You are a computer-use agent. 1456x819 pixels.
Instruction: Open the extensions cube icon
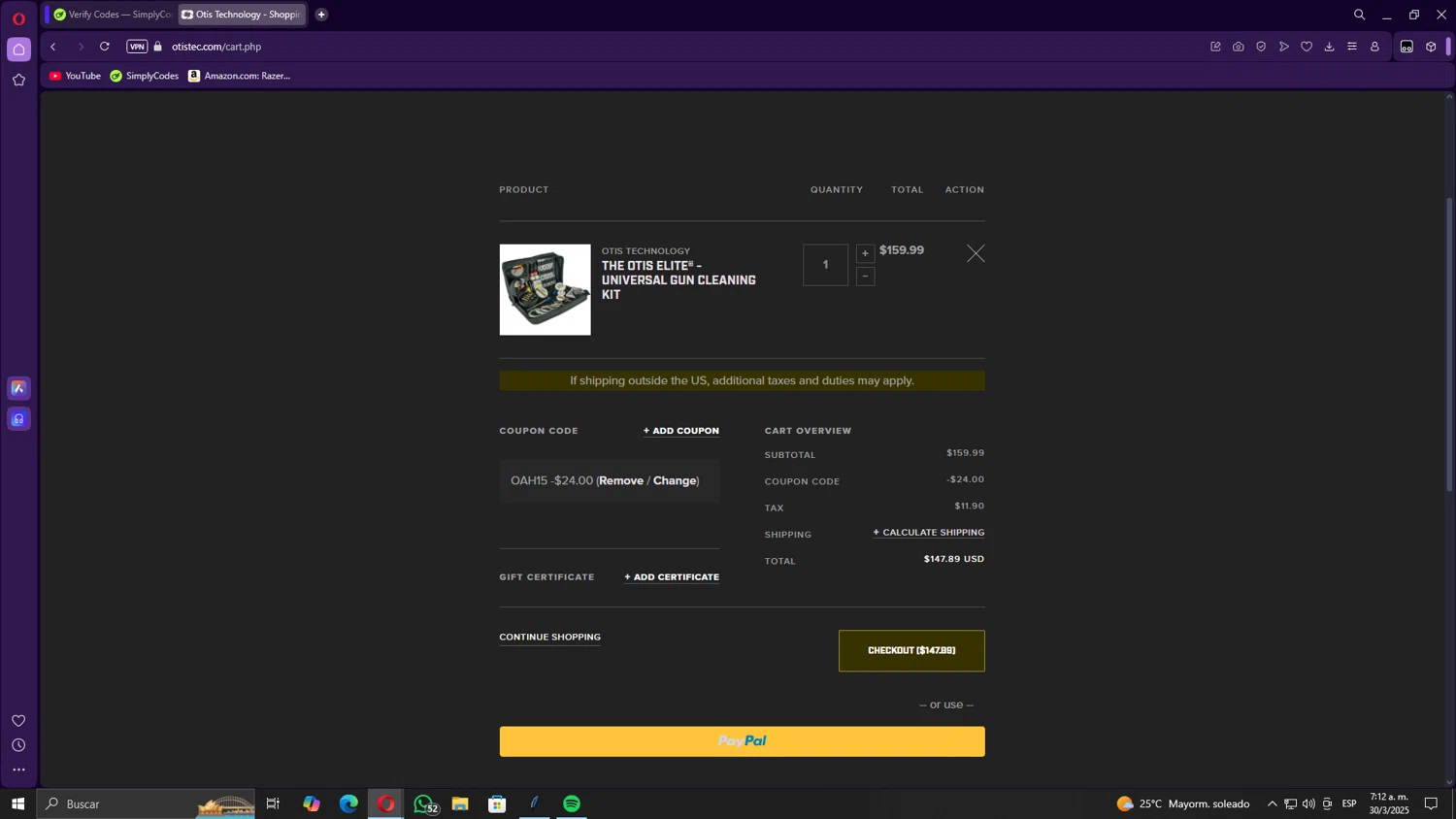[1431, 47]
